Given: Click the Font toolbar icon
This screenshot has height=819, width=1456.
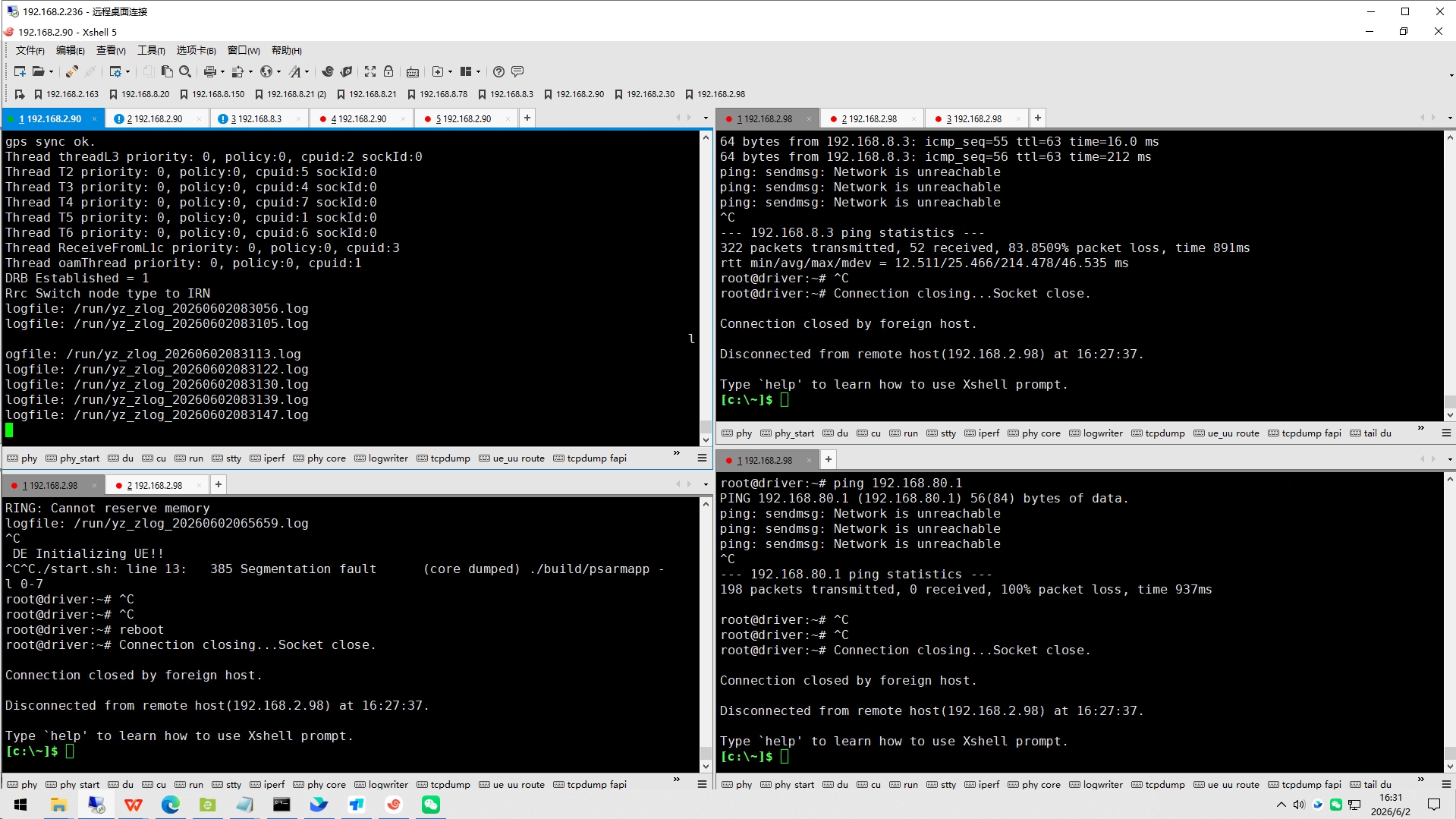Looking at the screenshot, I should [x=295, y=71].
